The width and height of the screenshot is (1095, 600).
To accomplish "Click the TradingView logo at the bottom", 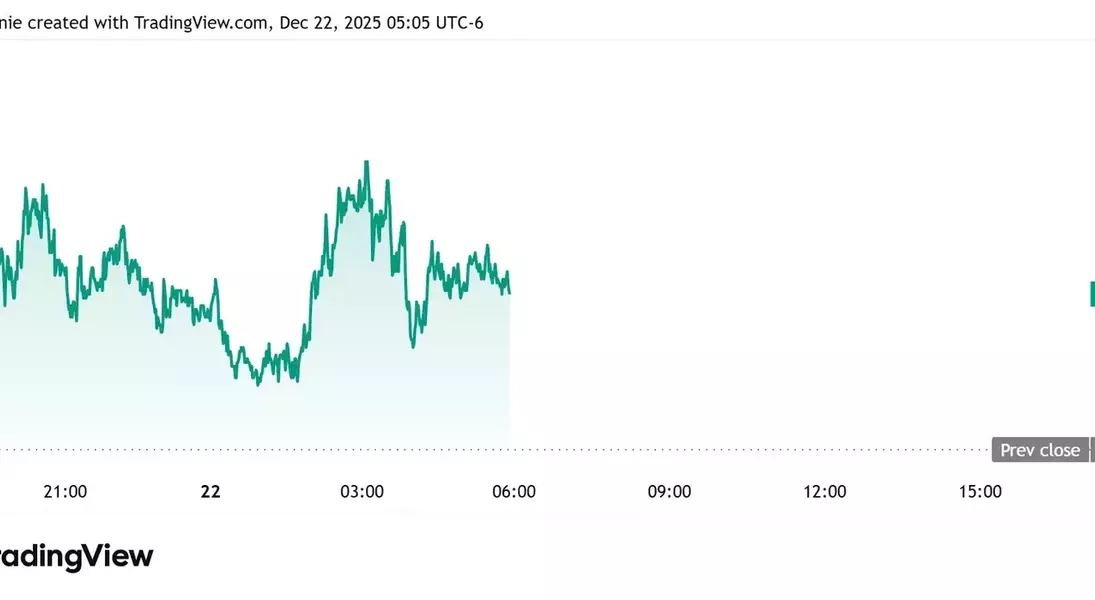I will pyautogui.click(x=76, y=556).
